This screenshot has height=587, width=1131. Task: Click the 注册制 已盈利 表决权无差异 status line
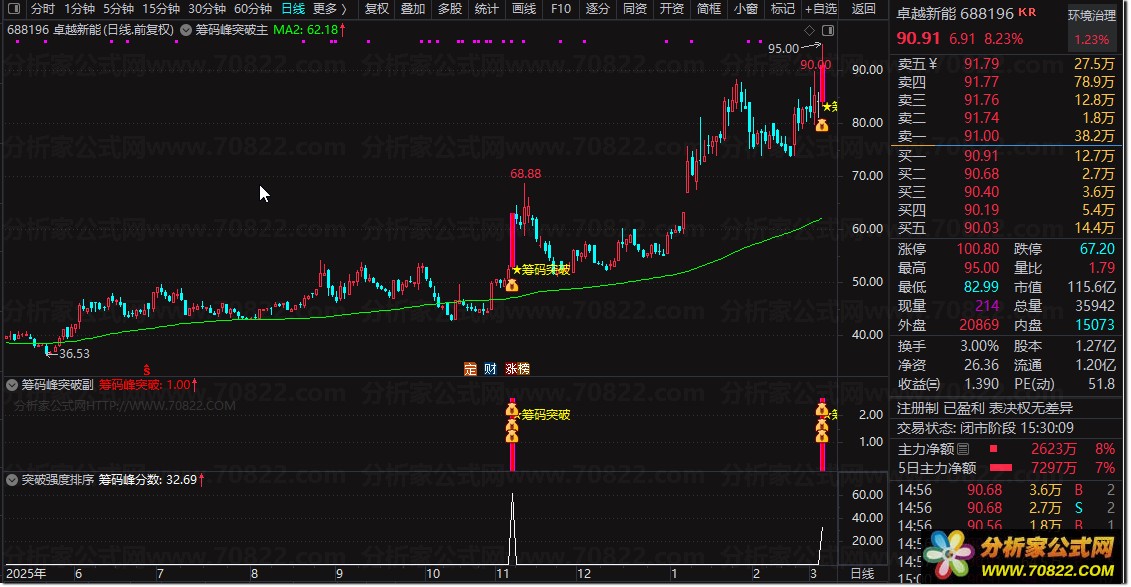(985, 408)
